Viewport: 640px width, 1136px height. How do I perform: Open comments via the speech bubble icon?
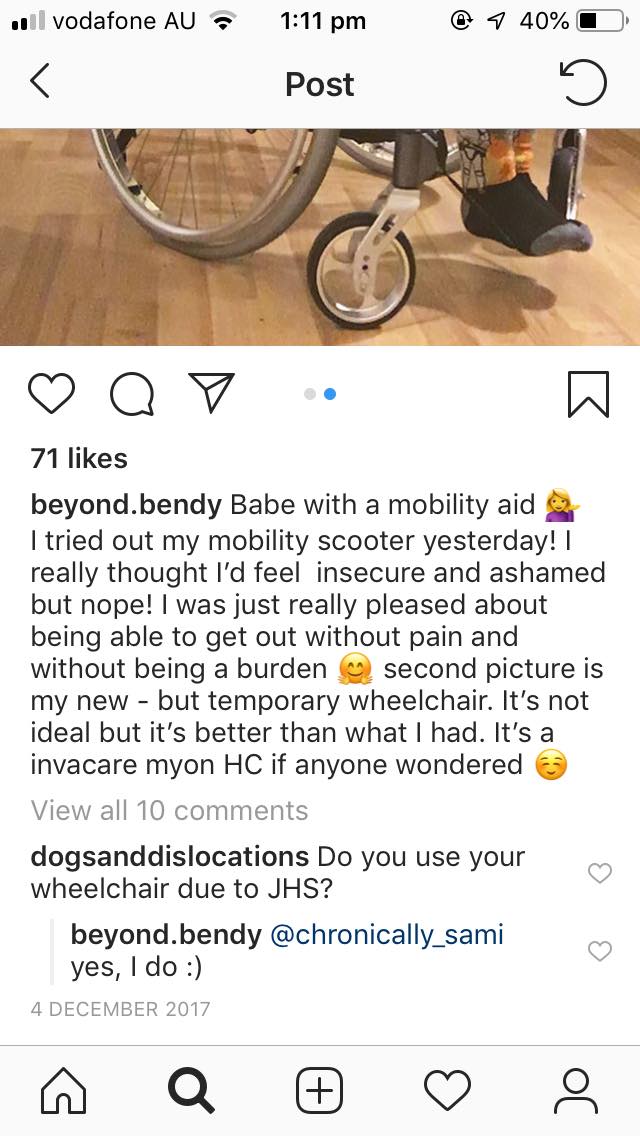click(132, 395)
